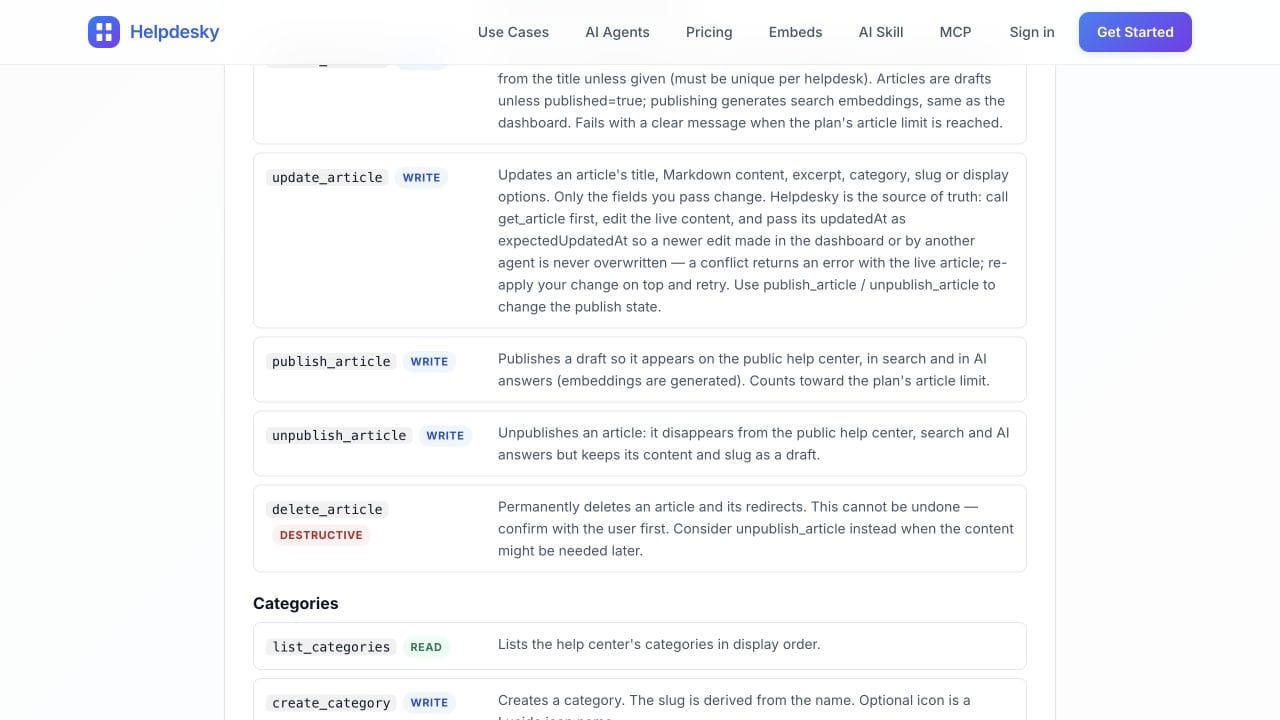The height and width of the screenshot is (720, 1280).
Task: Click the DESTRUCTIVE badge under delete_article
Action: click(321, 535)
